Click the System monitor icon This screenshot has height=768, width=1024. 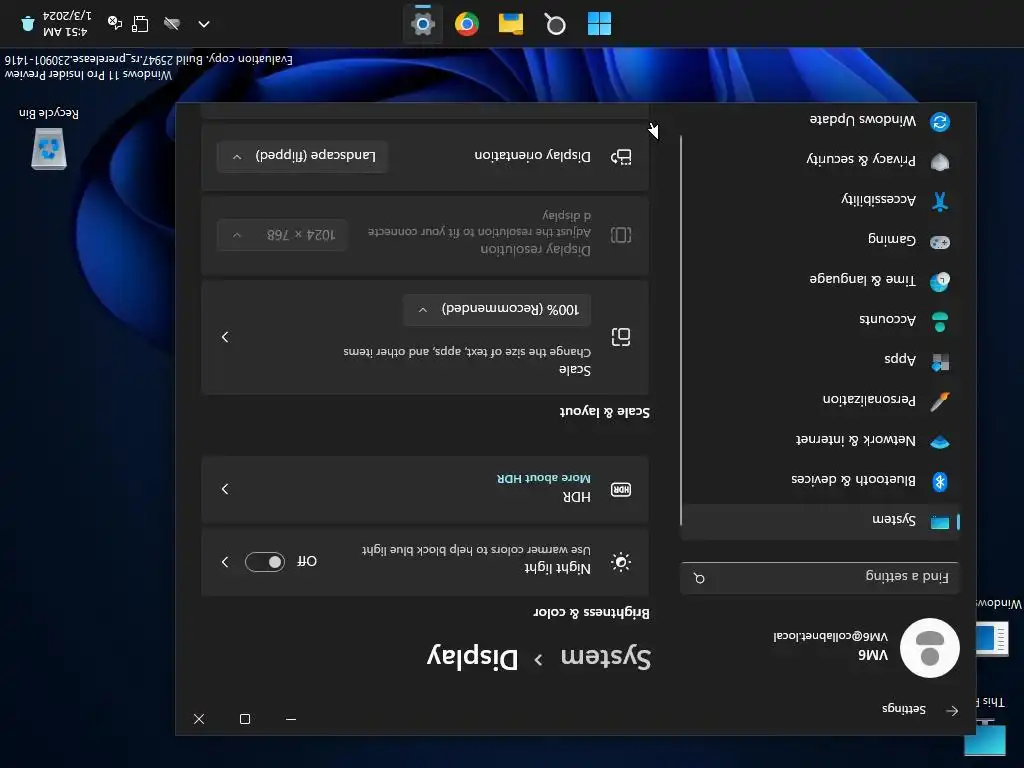pos(940,522)
